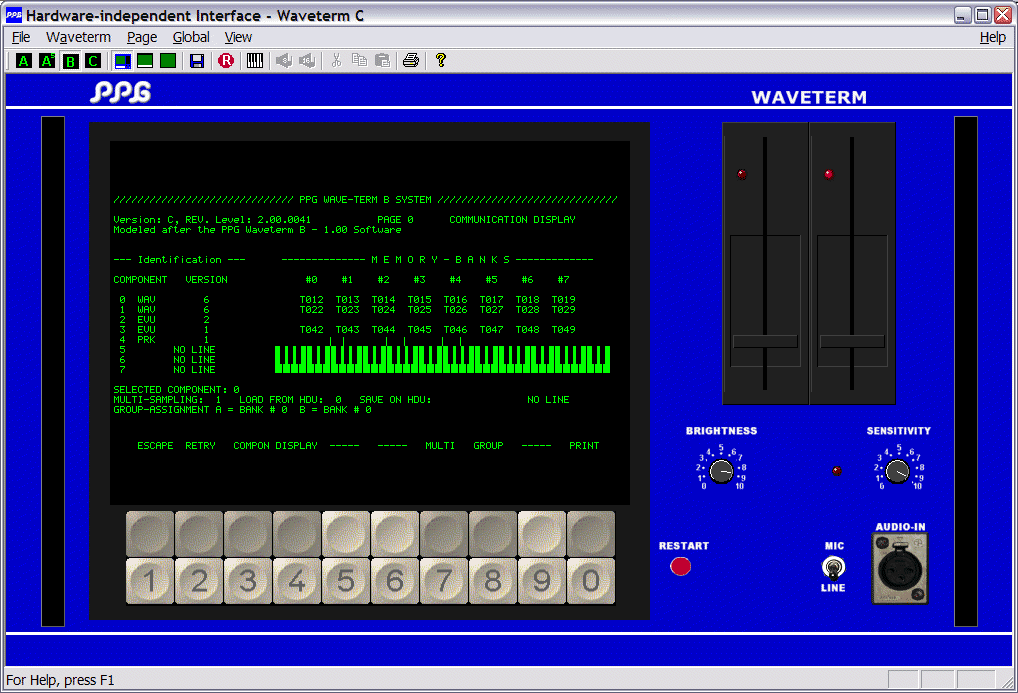The width and height of the screenshot is (1018, 693).
Task: Click the green piano keyboard on the display
Action: [x=443, y=359]
